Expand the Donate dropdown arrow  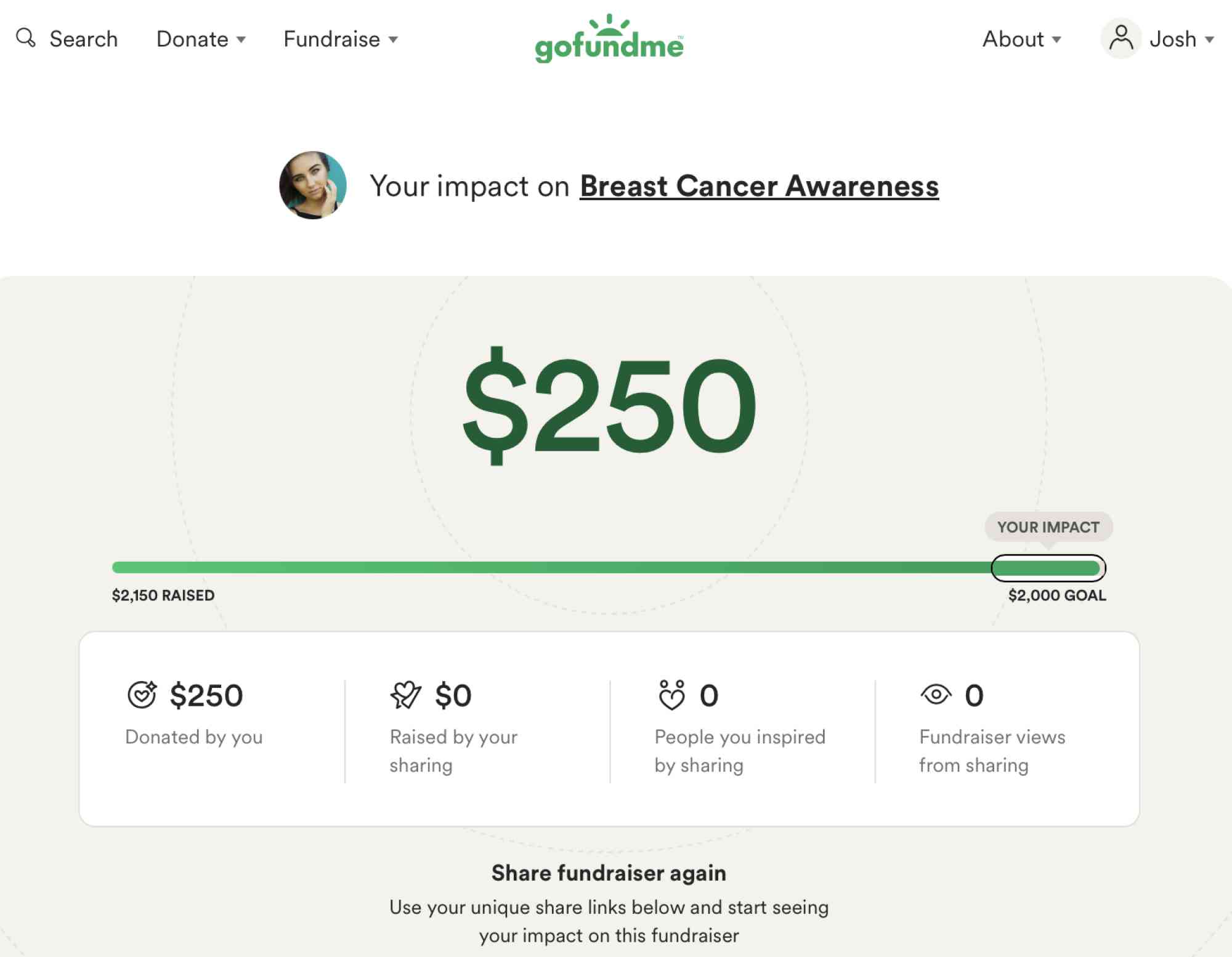pos(241,39)
